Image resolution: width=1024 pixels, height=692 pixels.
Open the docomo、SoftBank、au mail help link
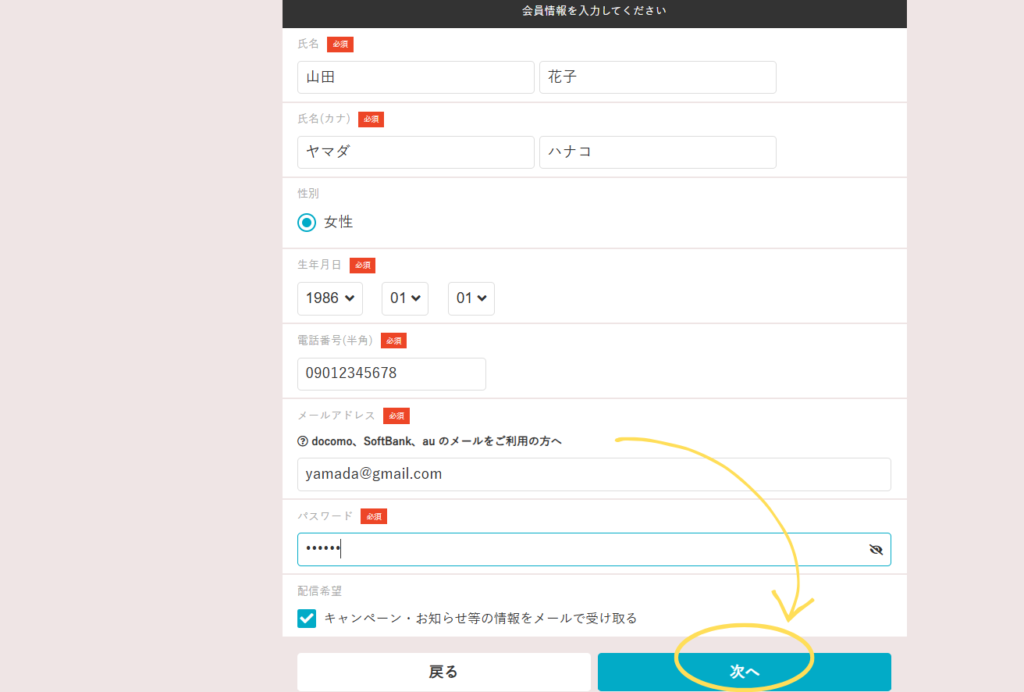click(436, 441)
